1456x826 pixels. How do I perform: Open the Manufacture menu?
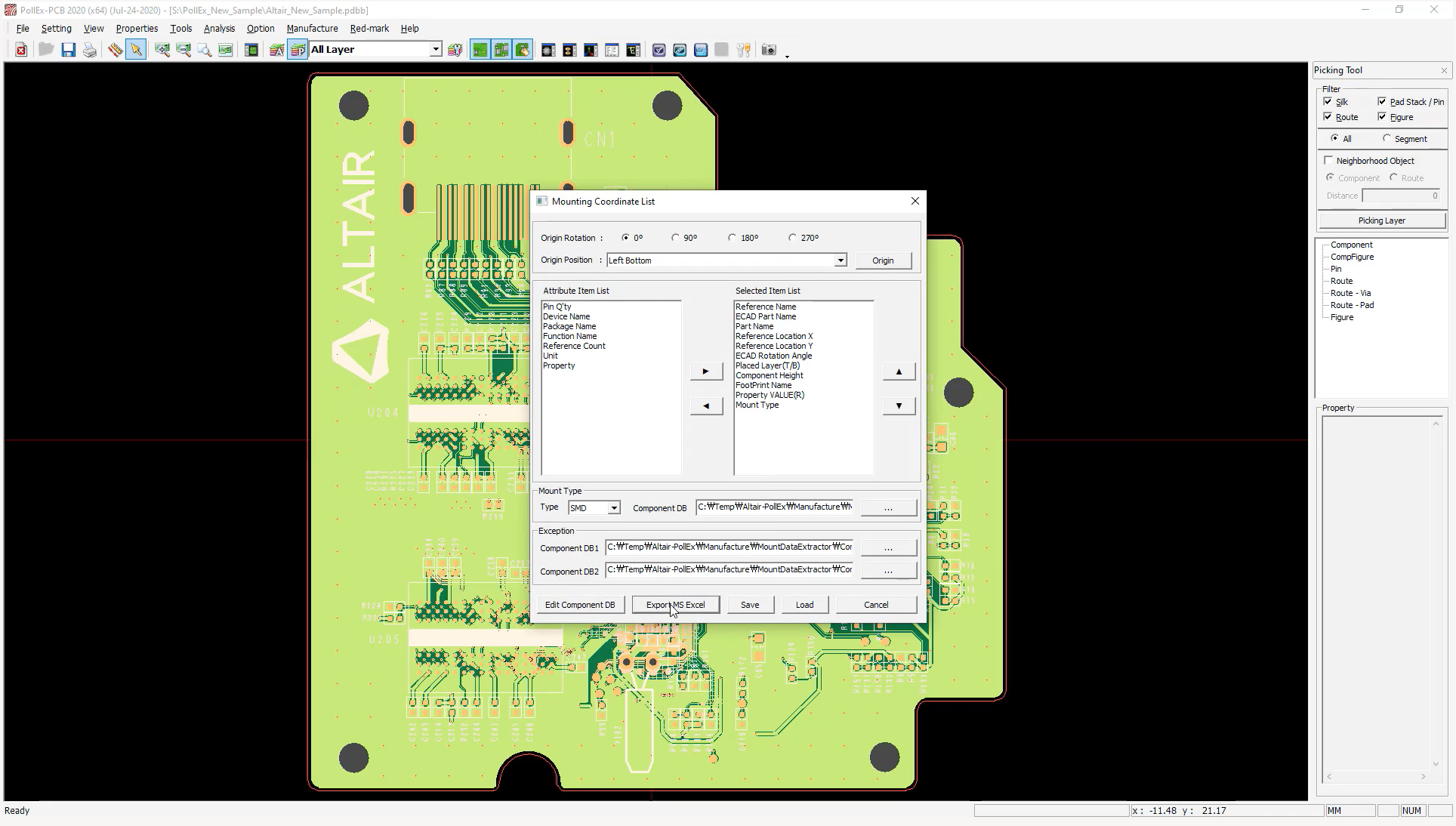[312, 29]
